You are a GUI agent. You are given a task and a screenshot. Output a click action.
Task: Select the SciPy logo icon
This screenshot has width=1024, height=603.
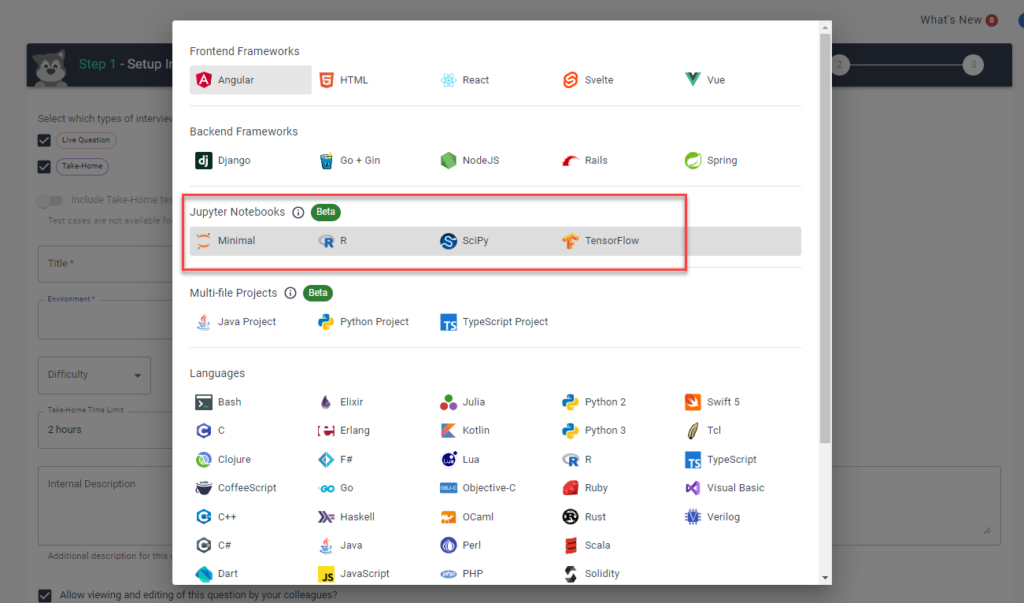click(x=448, y=240)
